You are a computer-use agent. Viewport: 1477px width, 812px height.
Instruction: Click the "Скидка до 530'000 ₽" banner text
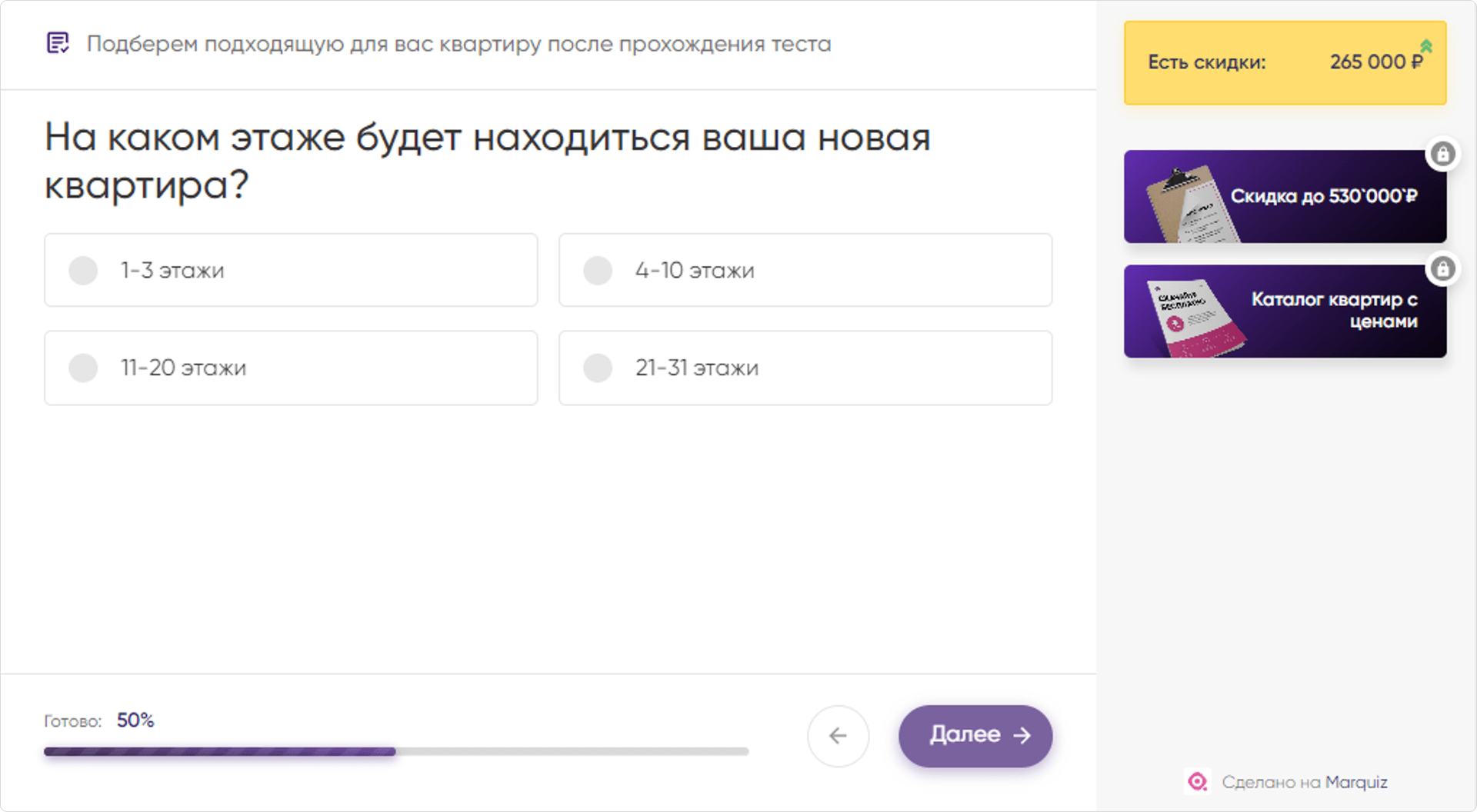[1323, 196]
